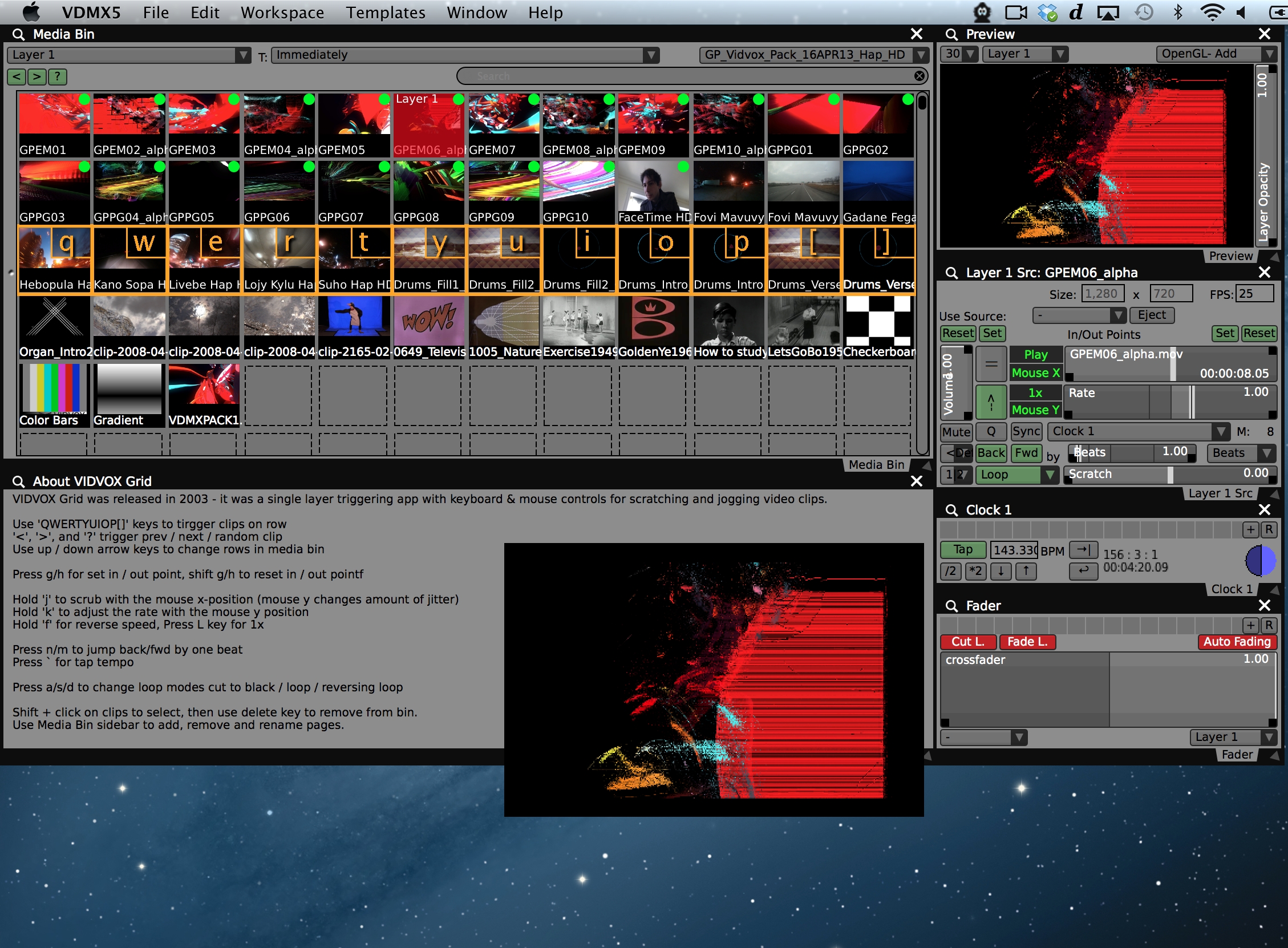
Task: Open the GP_Vidvox_Pack page dropdown
Action: click(813, 55)
